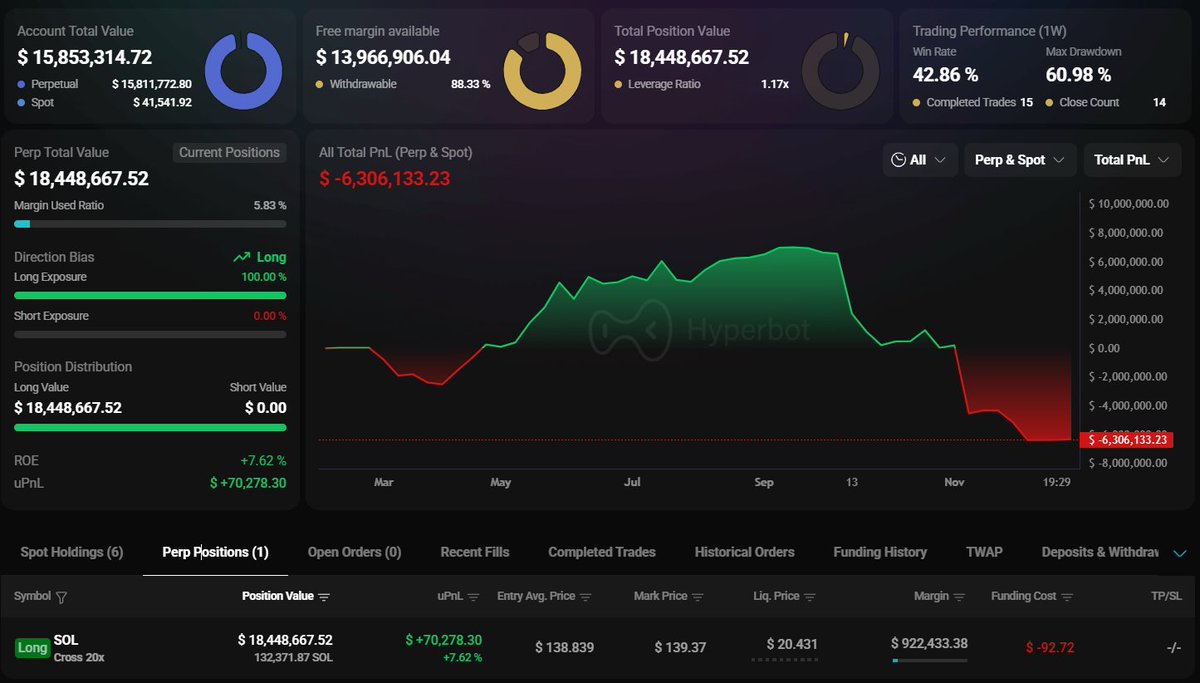Click the Margin Used Ratio progress bar
This screenshot has width=1200, height=683.
click(x=150, y=224)
